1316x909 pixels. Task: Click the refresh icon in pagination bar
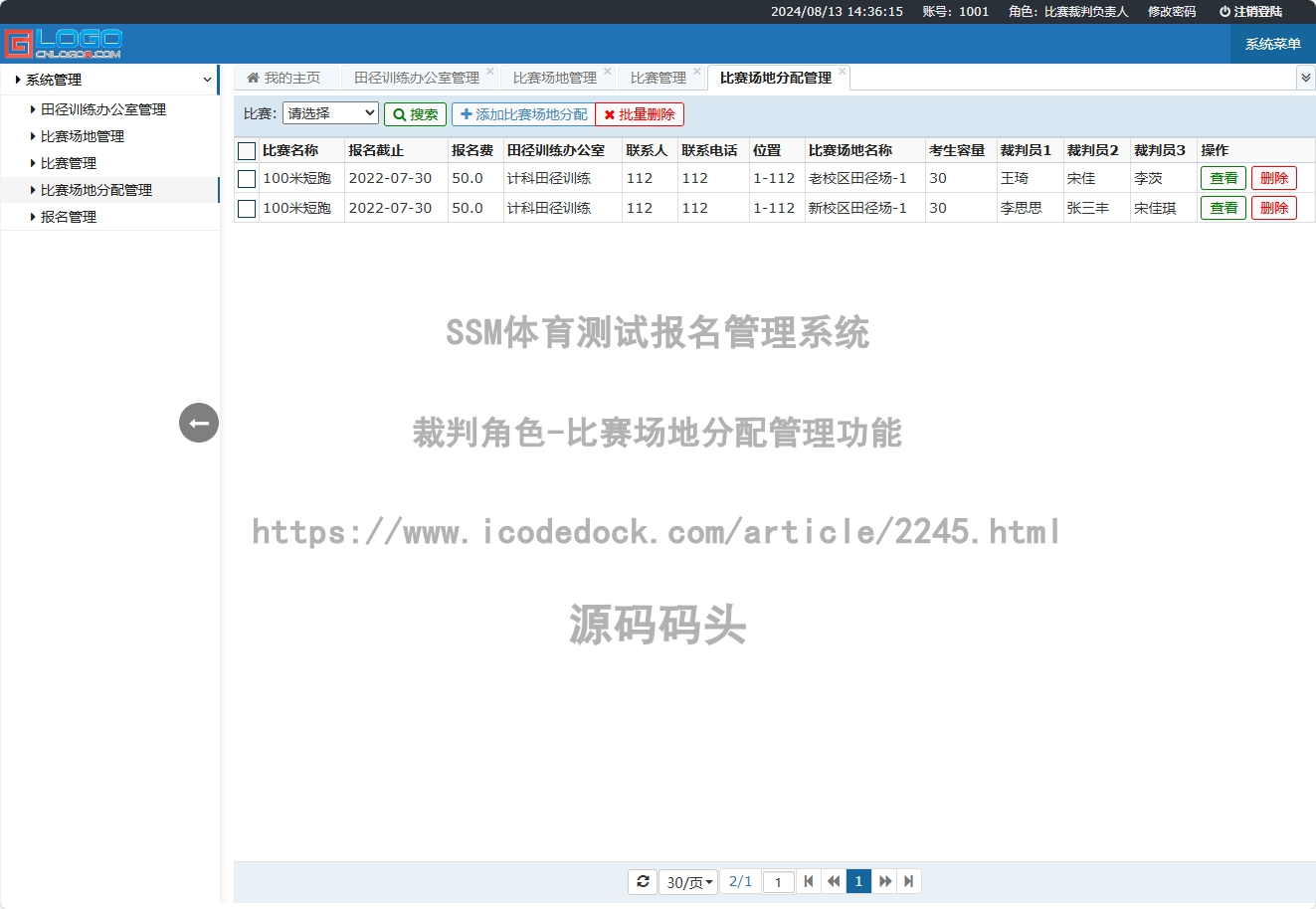643,881
